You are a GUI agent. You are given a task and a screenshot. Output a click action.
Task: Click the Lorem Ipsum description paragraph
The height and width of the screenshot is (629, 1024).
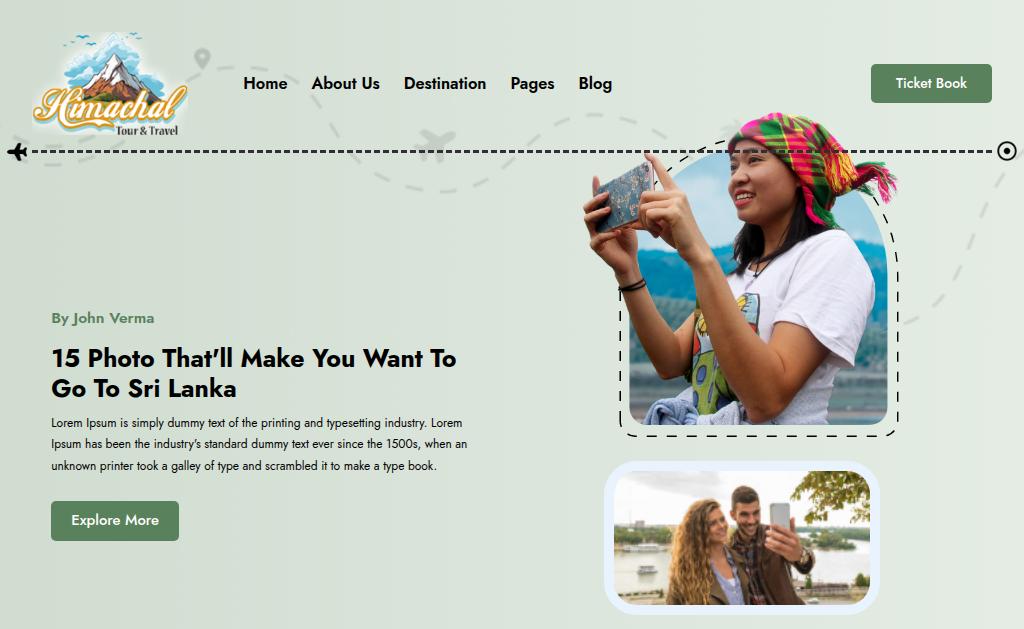point(259,444)
